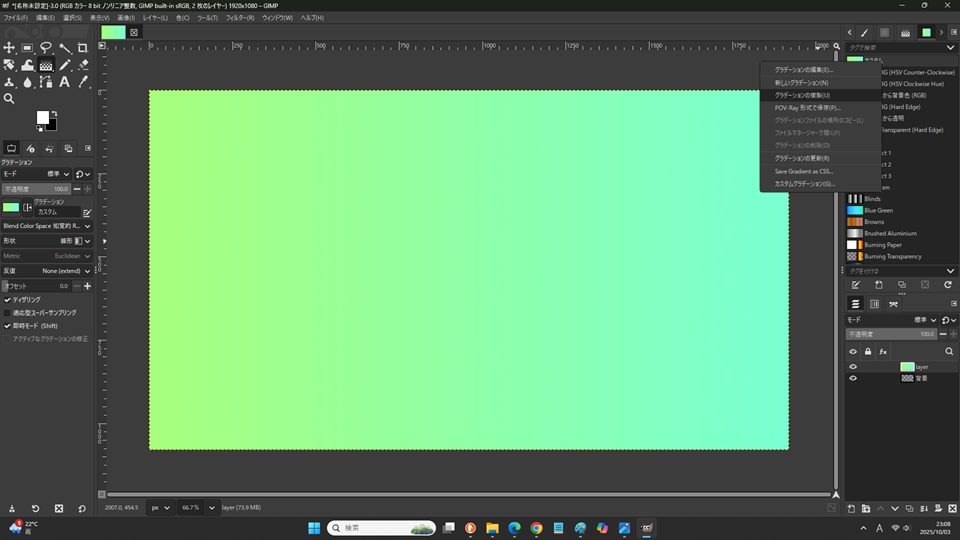Select the Crop tool

coord(82,48)
